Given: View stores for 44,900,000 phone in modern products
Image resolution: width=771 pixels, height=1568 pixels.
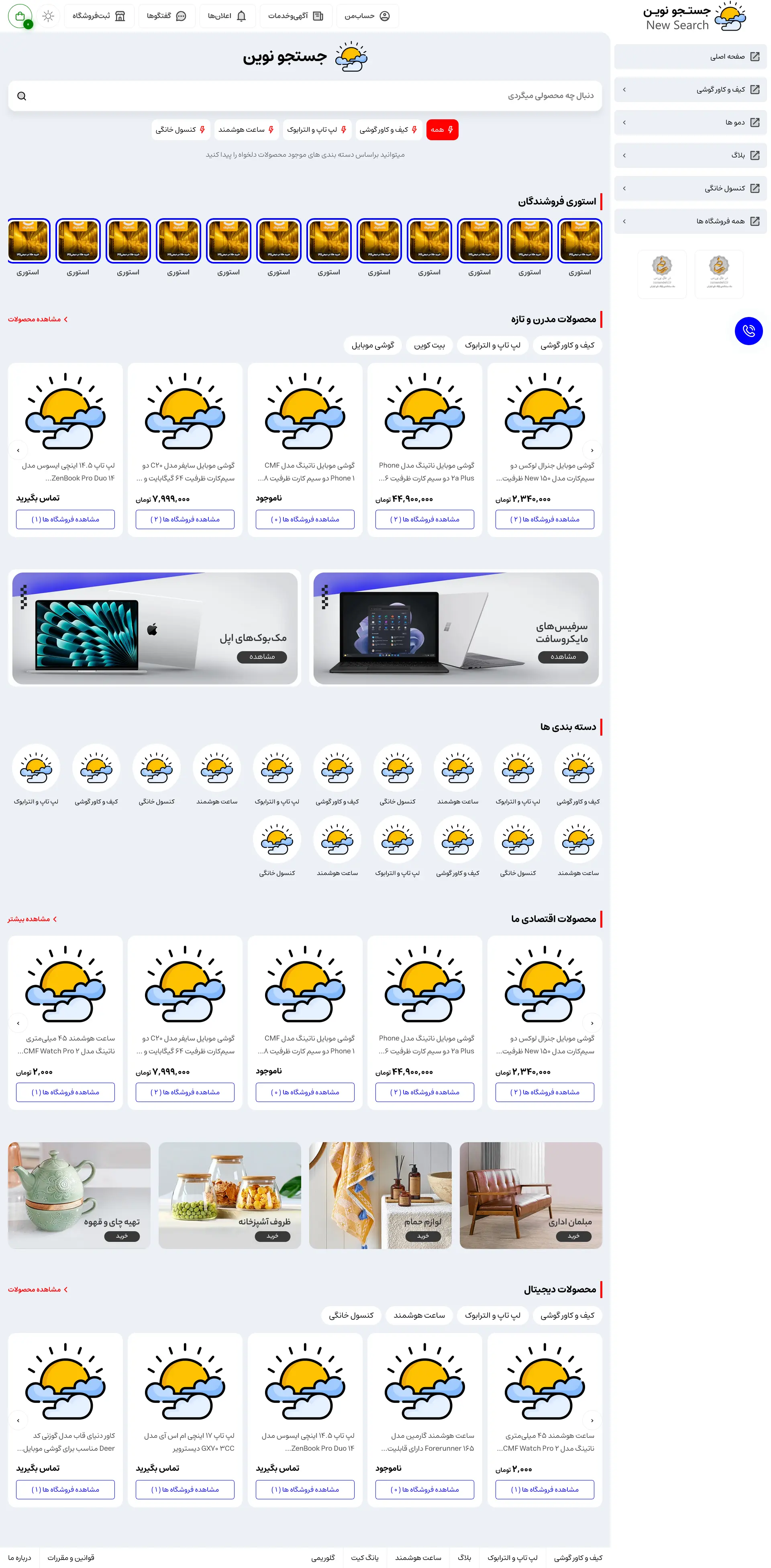Looking at the screenshot, I should coord(425,519).
